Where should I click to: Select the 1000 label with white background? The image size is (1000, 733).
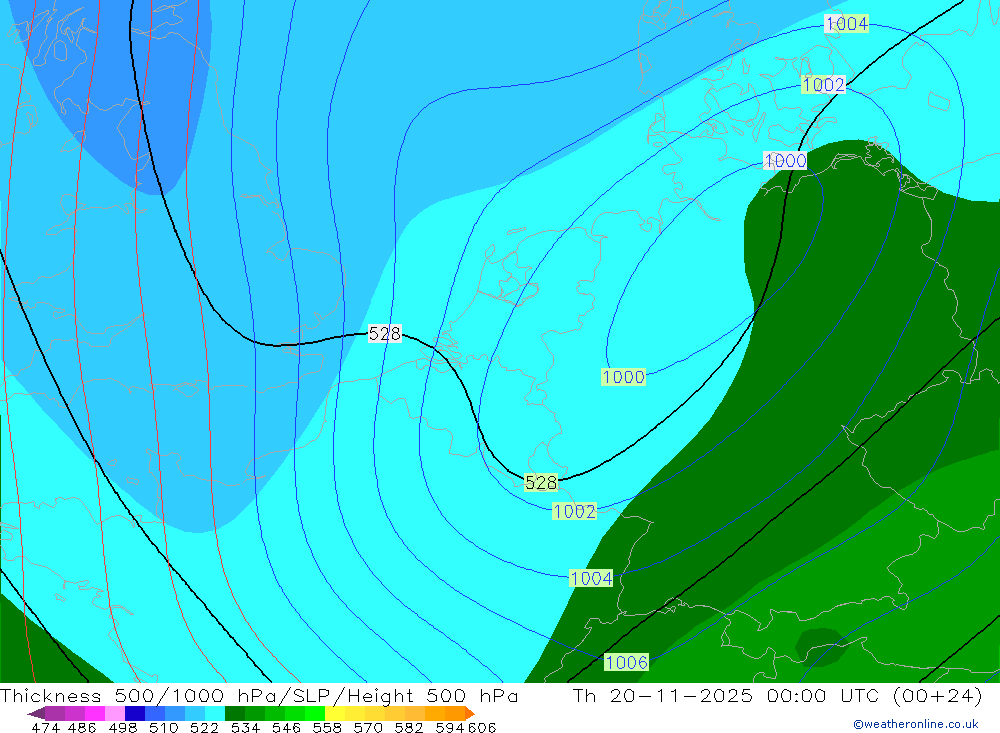pyautogui.click(x=785, y=160)
